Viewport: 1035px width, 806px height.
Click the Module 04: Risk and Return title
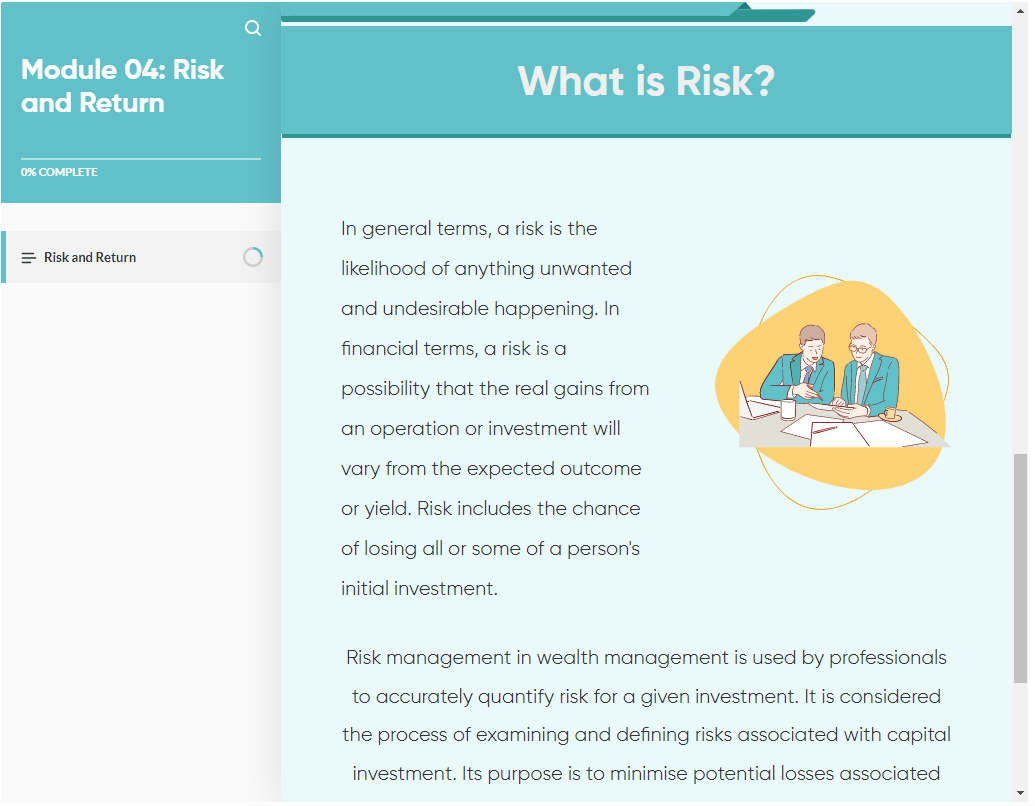[x=123, y=86]
